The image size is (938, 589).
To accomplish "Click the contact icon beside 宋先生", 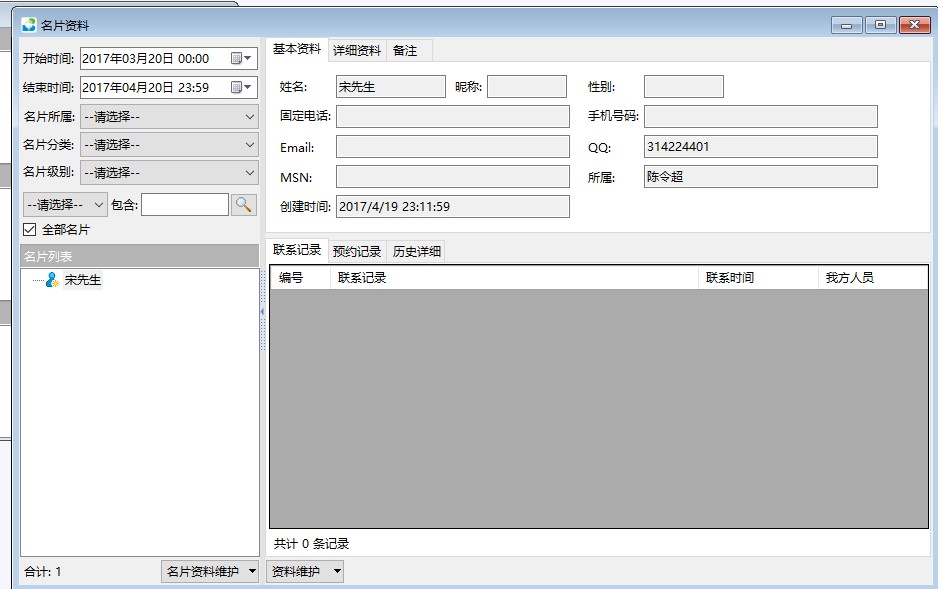I will point(52,280).
